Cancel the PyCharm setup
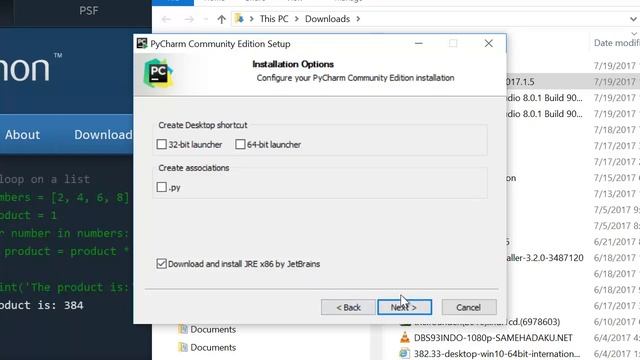This screenshot has width=640, height=360. (469, 307)
